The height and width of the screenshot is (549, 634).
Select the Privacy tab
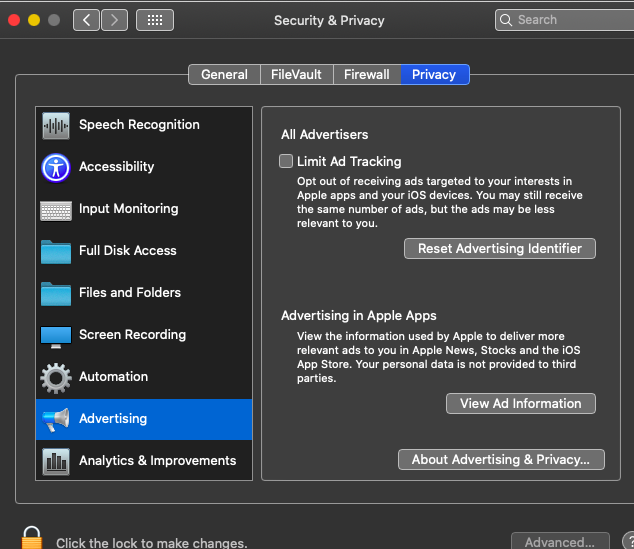pyautogui.click(x=434, y=74)
